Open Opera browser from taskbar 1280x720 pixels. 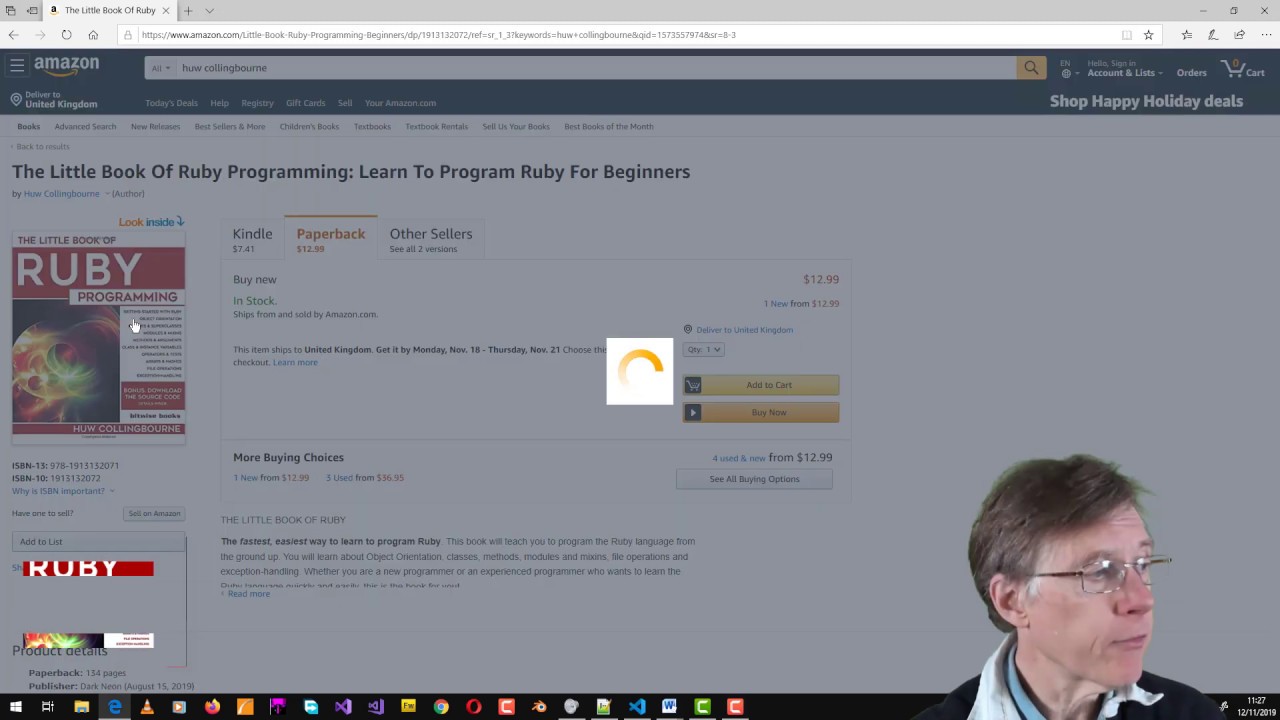pos(474,707)
